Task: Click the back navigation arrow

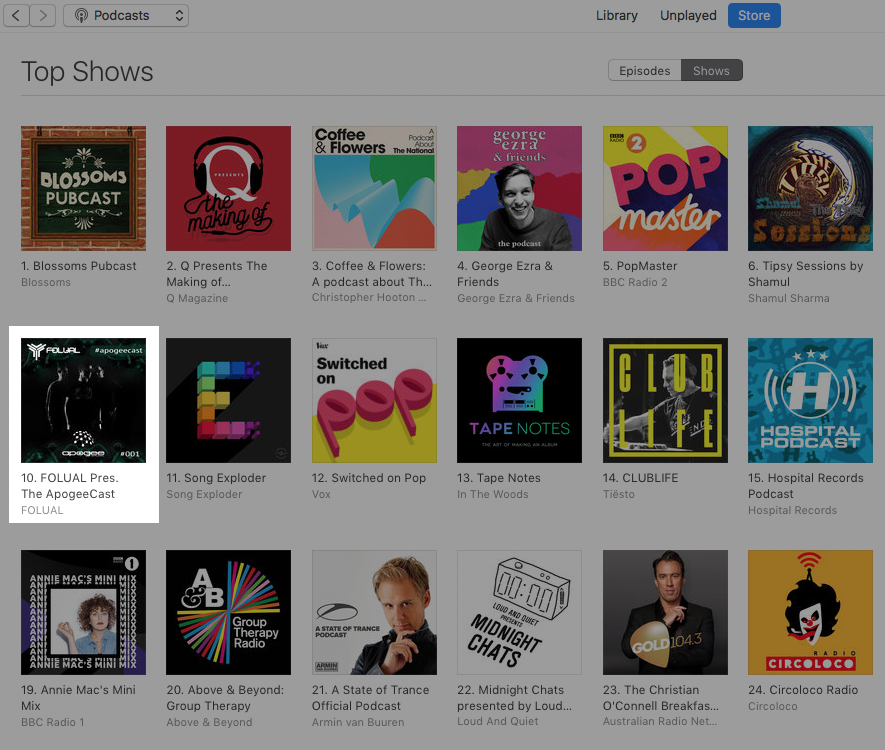Action: pos(17,15)
